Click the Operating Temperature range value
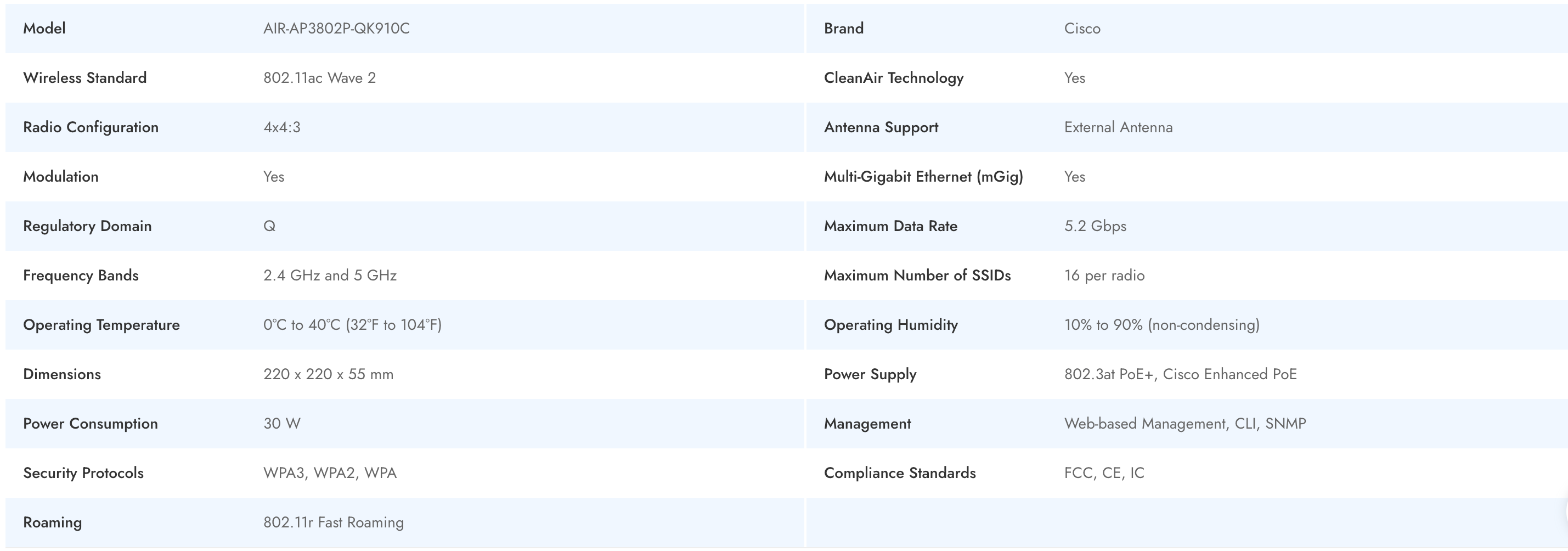 click(x=352, y=324)
